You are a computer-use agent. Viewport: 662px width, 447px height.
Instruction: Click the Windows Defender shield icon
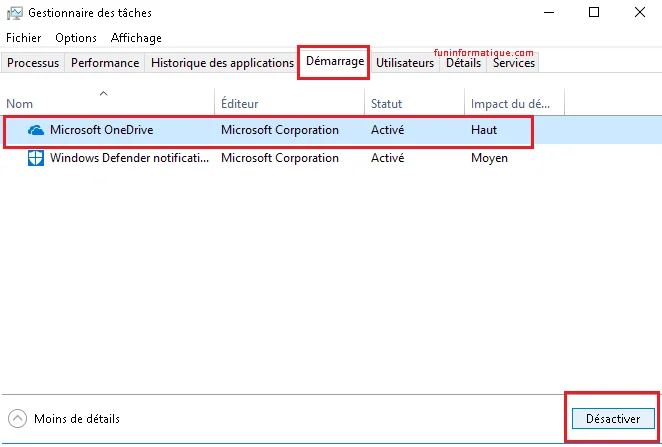point(36,158)
